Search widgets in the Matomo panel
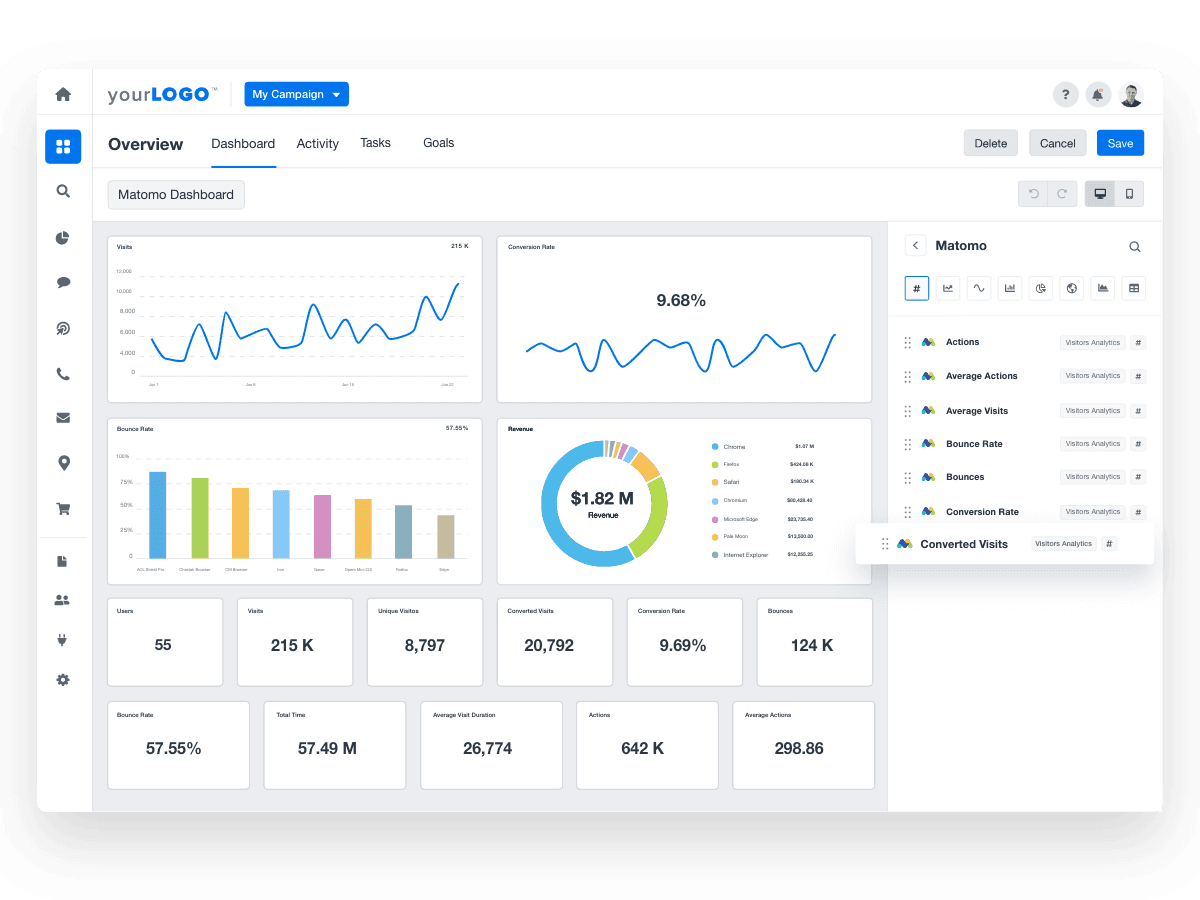 click(1134, 246)
